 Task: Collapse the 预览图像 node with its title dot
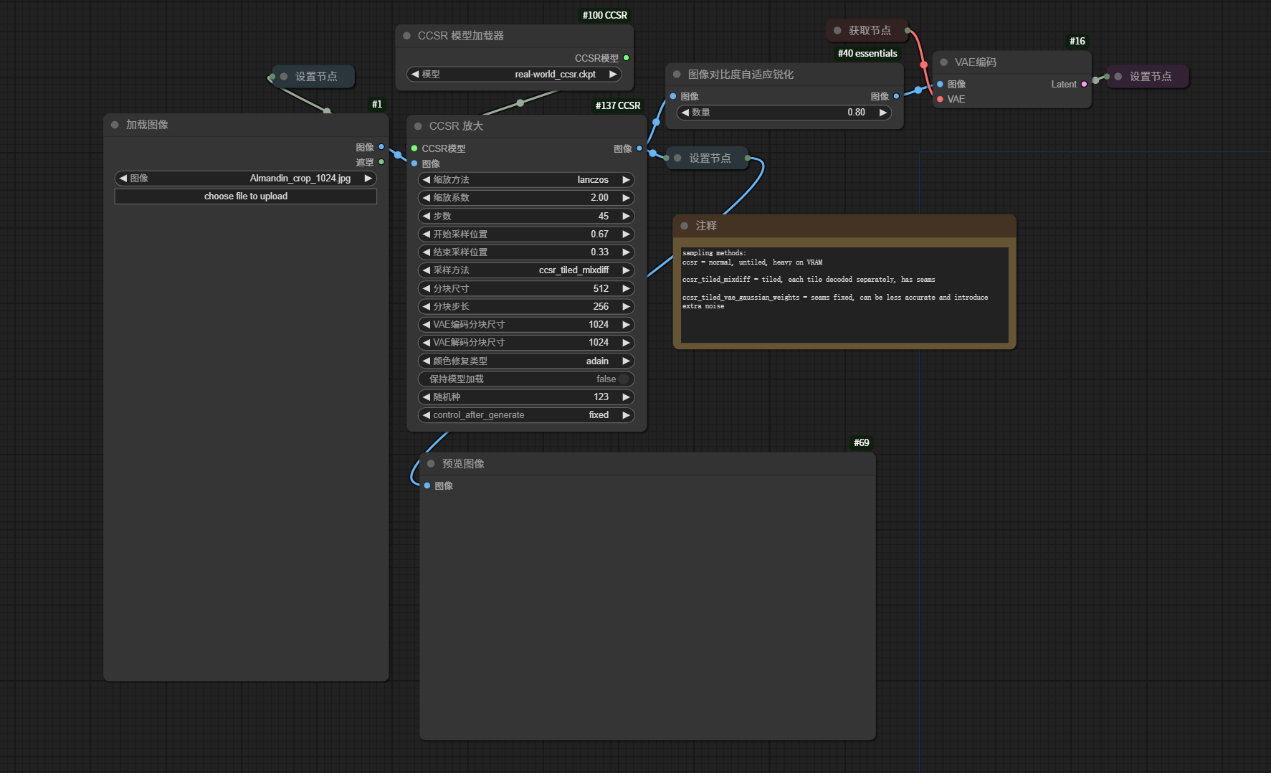[431, 464]
